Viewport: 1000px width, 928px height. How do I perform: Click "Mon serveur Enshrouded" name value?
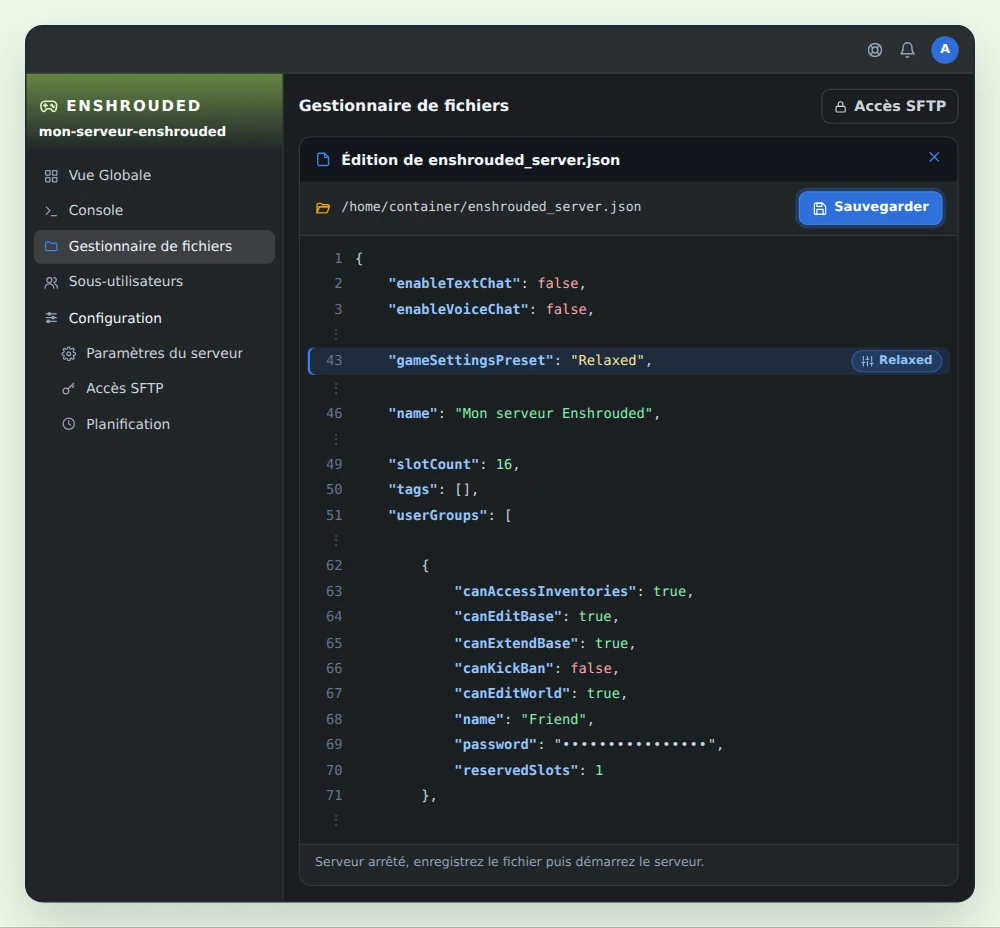tap(553, 413)
